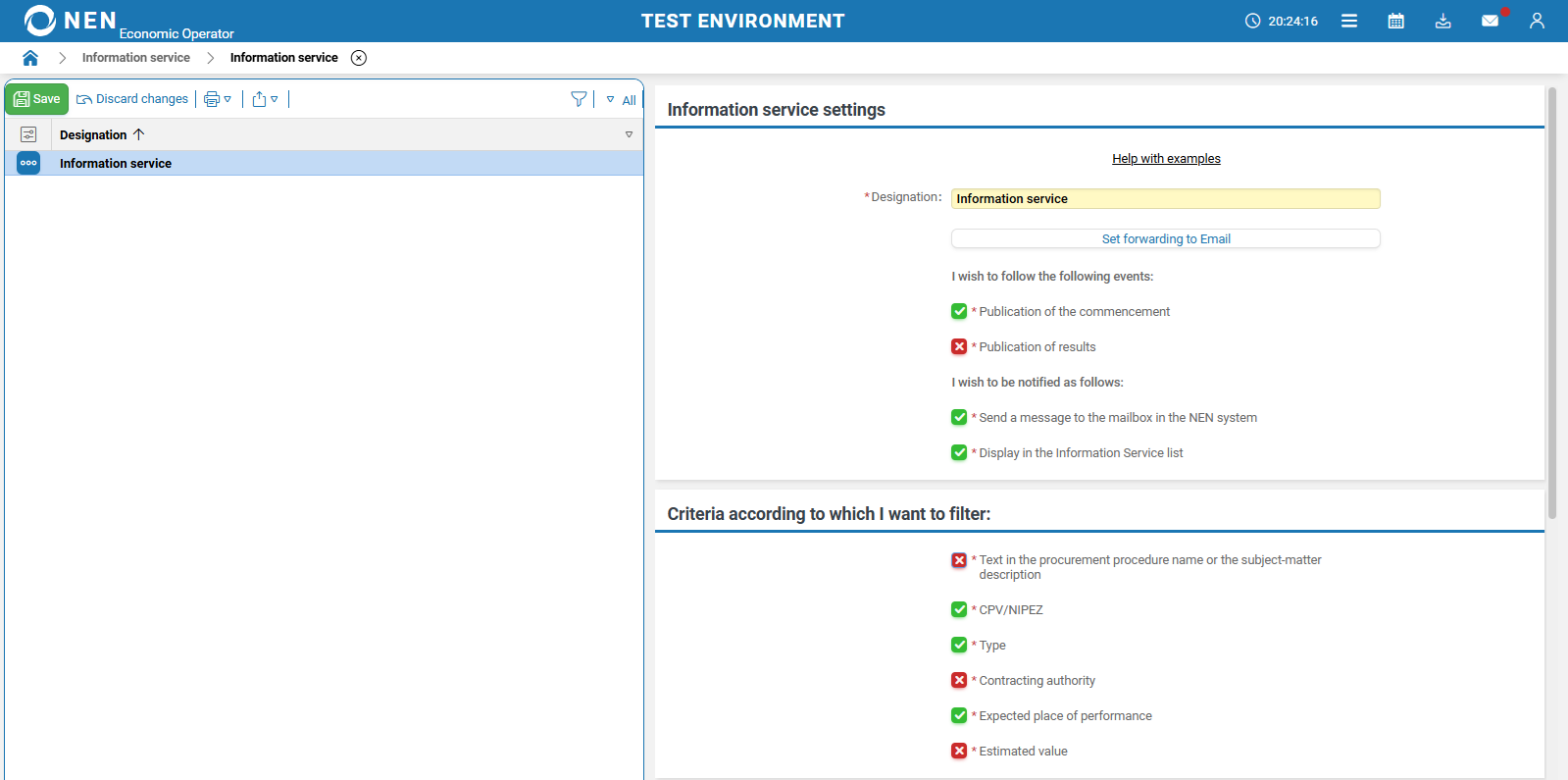This screenshot has width=1568, height=780.
Task: Click the filter funnel icon
Action: [x=579, y=99]
